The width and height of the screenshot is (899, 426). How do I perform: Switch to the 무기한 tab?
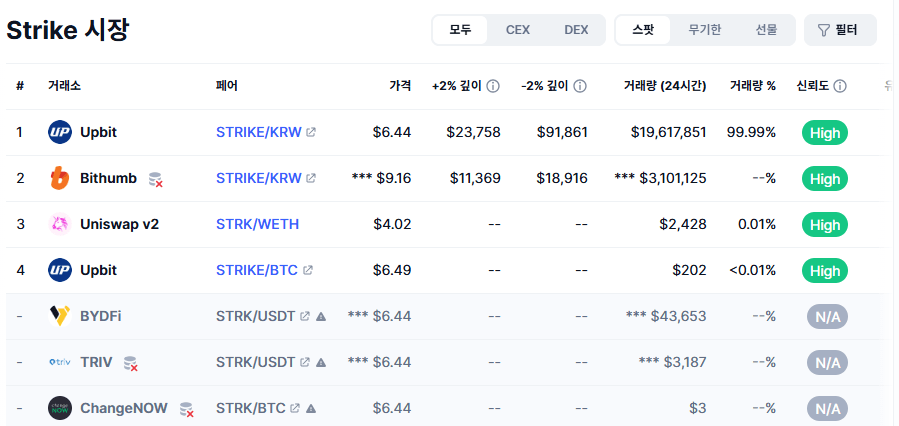point(705,30)
